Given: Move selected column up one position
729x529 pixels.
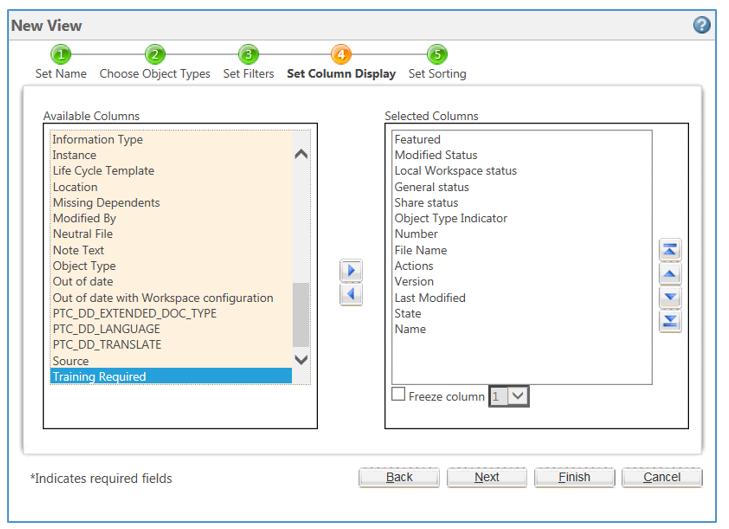Looking at the screenshot, I should [670, 273].
